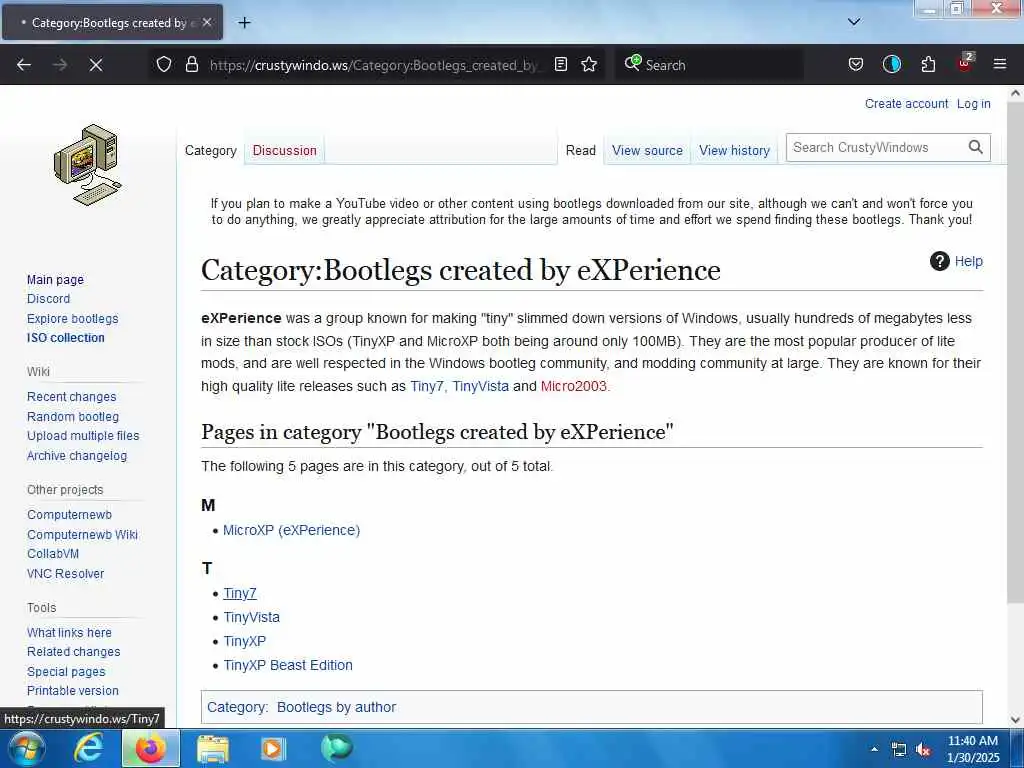Open the Extensions puzzle icon

[928, 64]
